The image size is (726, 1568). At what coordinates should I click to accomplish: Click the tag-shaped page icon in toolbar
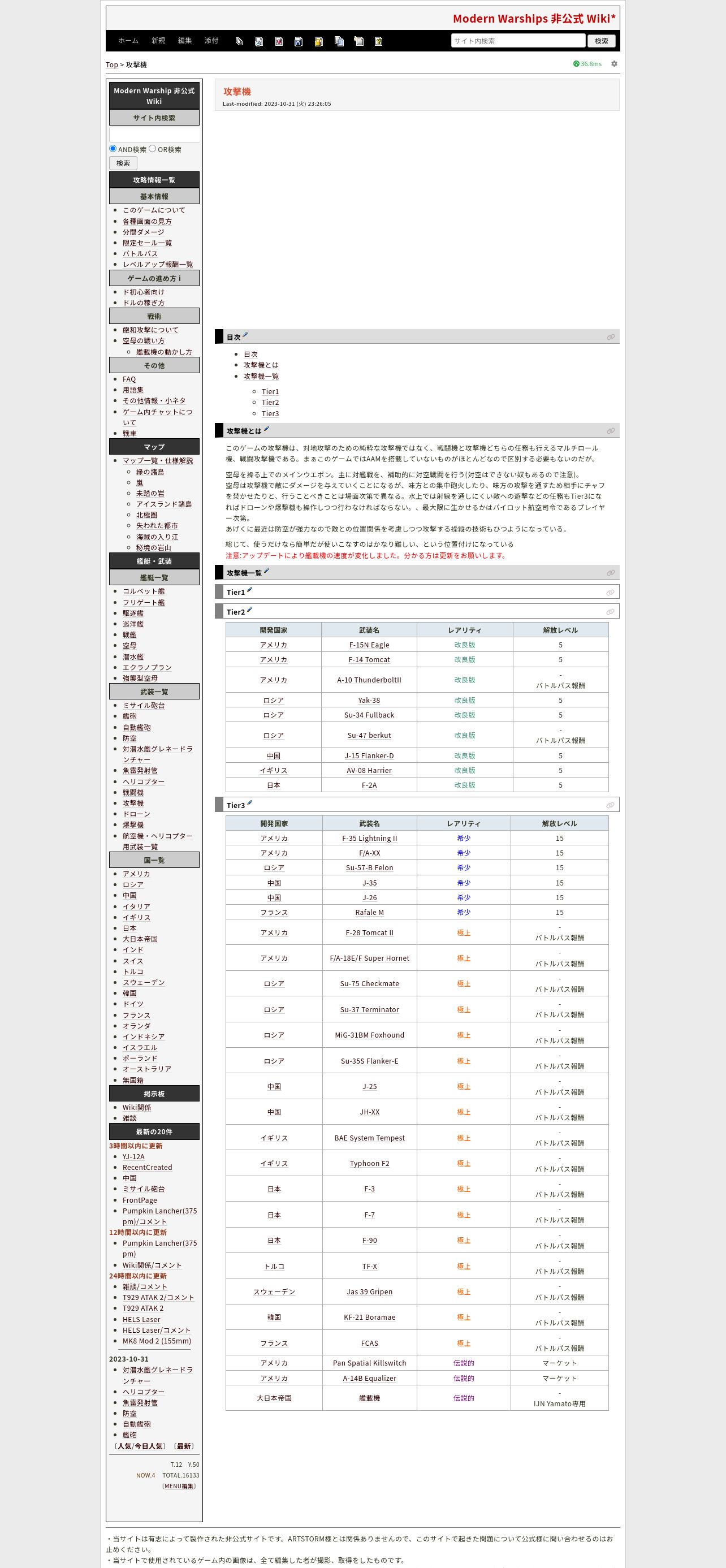point(239,41)
